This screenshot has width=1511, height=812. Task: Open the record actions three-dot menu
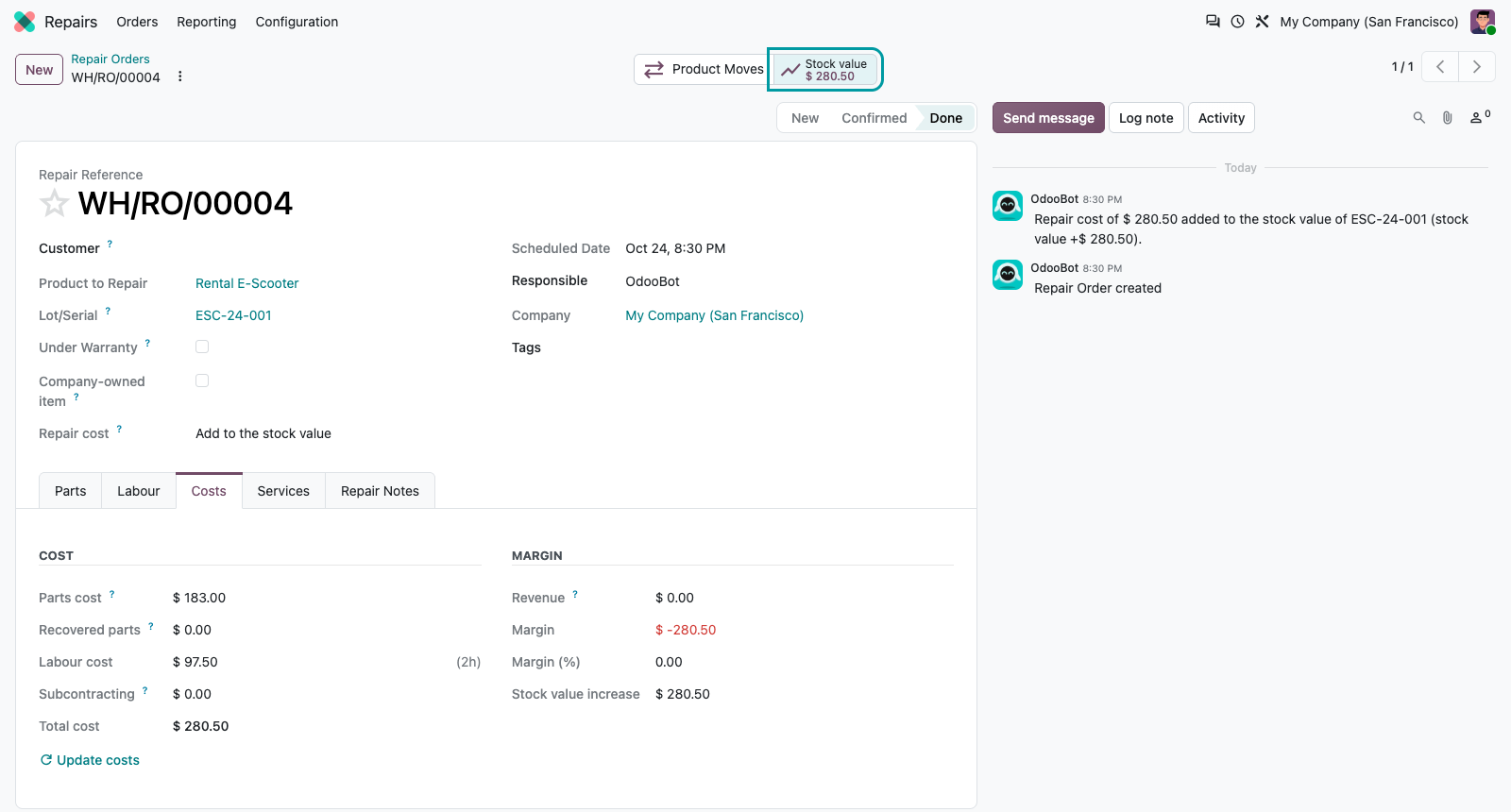pos(179,76)
